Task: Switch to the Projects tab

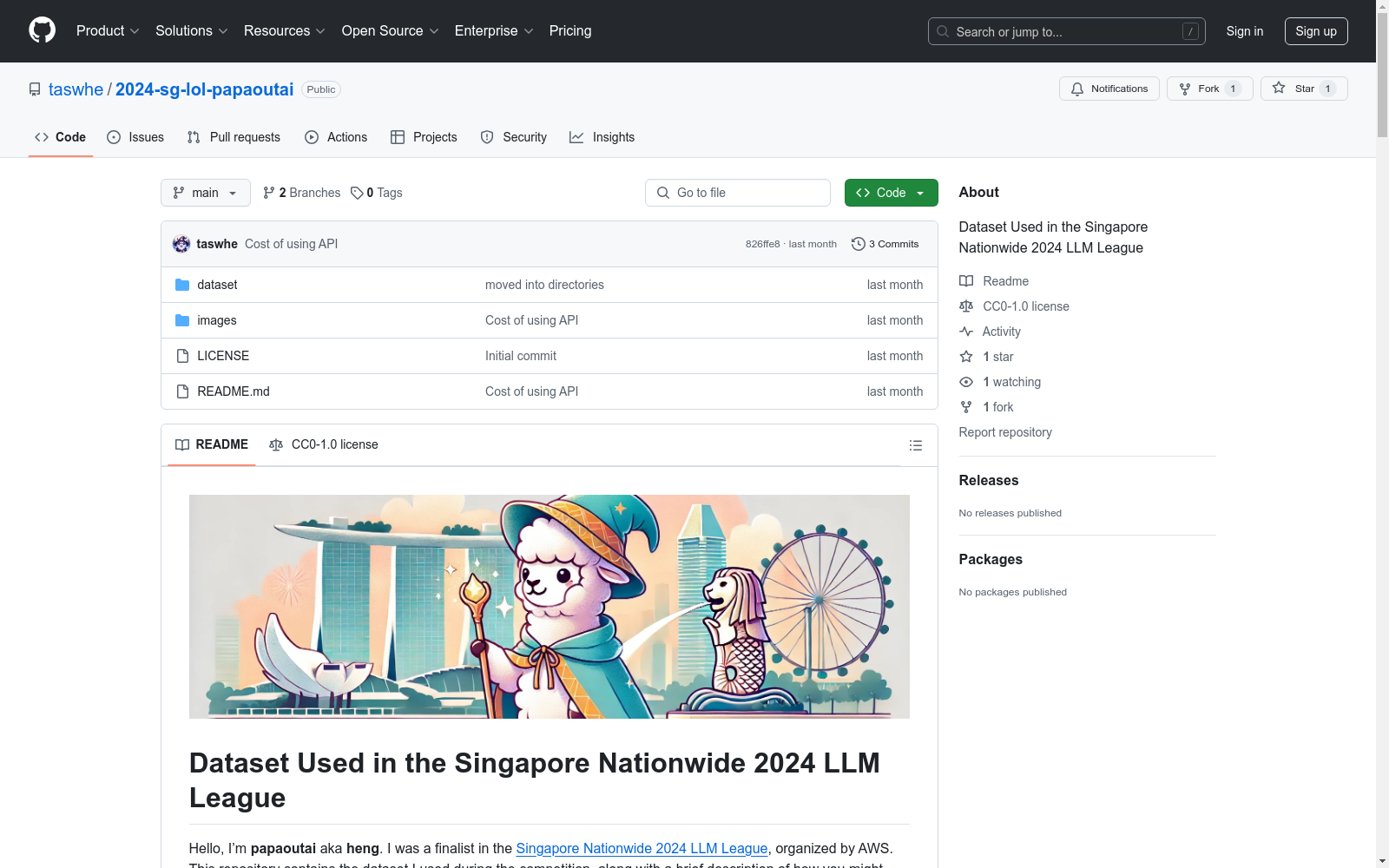Action: (424, 137)
